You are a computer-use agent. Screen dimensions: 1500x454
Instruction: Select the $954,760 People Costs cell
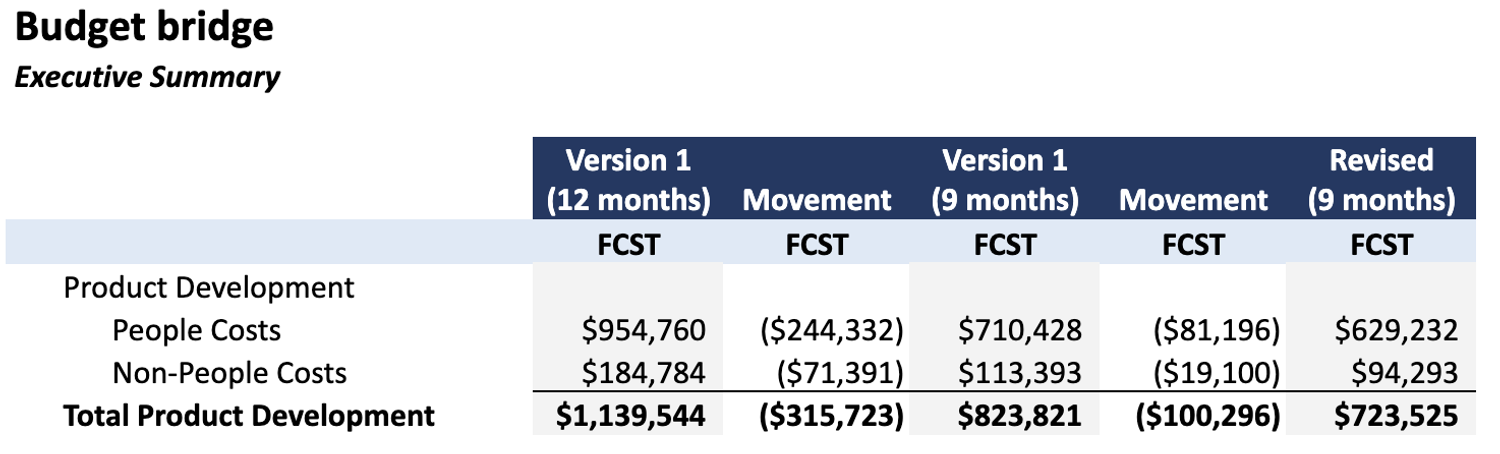click(x=644, y=330)
